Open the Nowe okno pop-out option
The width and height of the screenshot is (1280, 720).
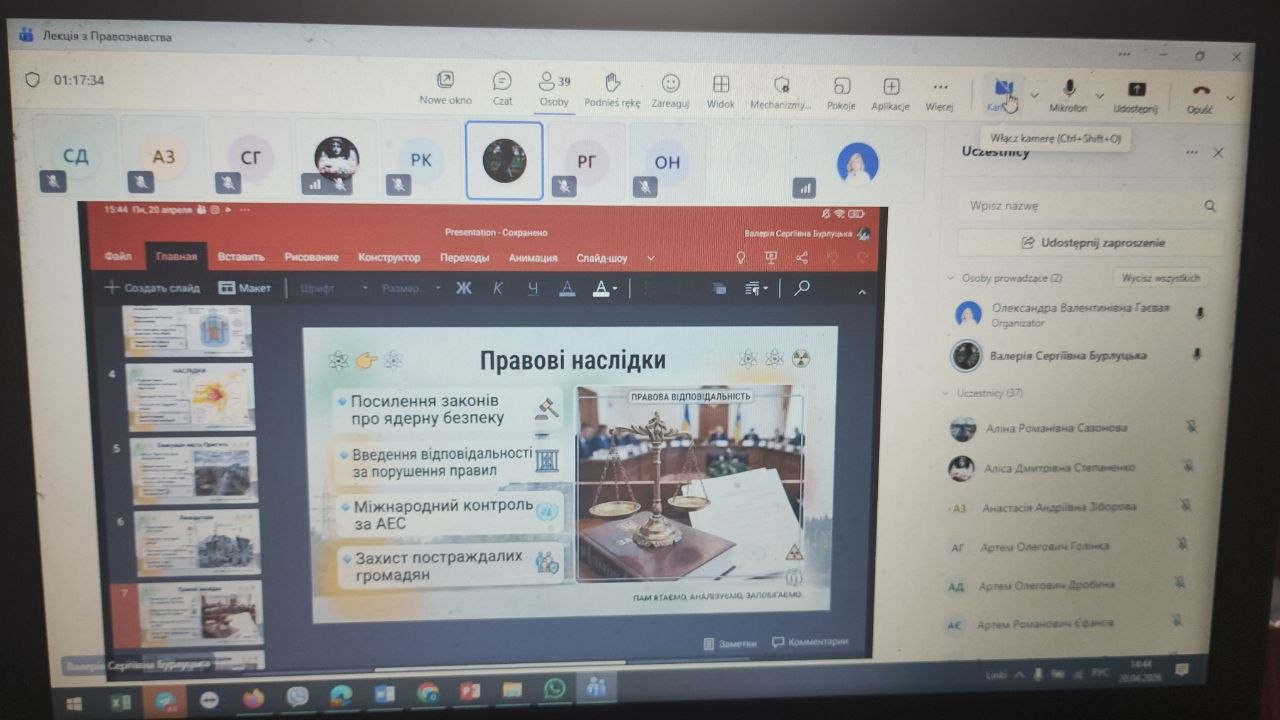tap(445, 88)
